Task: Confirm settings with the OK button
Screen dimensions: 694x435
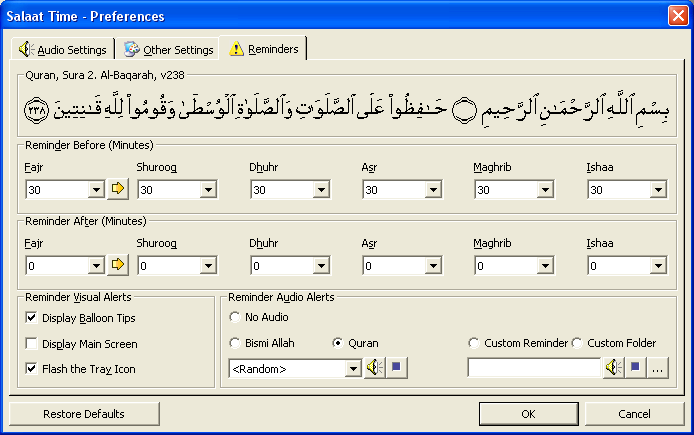Action: 528,414
